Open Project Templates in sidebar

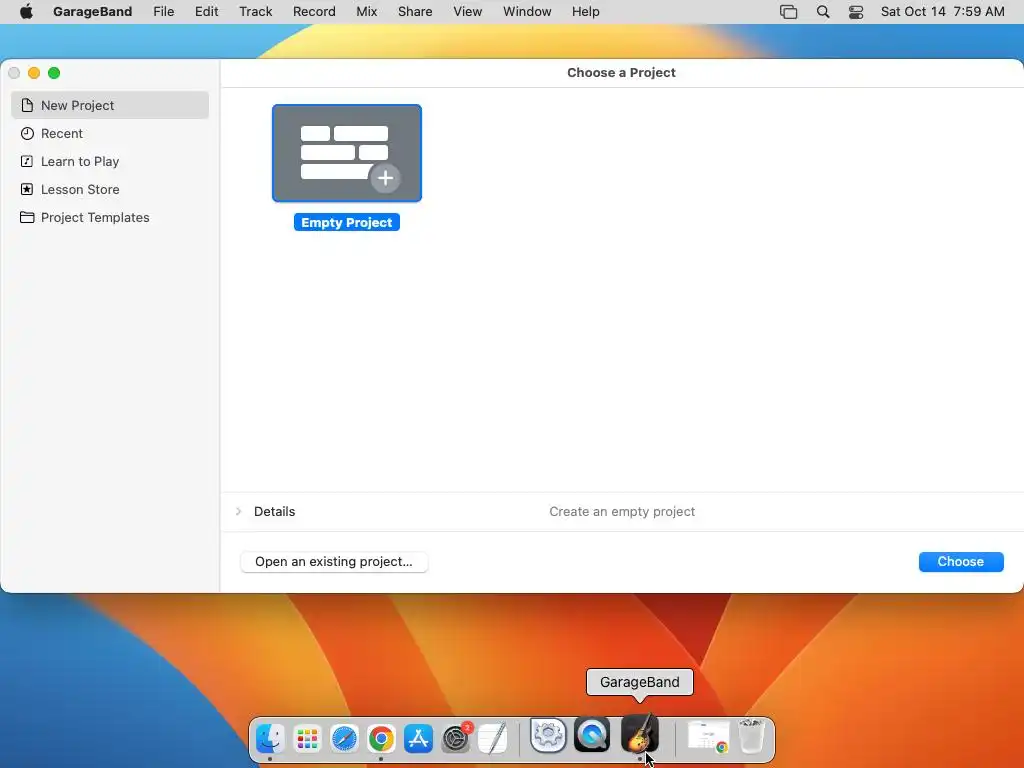(110, 217)
